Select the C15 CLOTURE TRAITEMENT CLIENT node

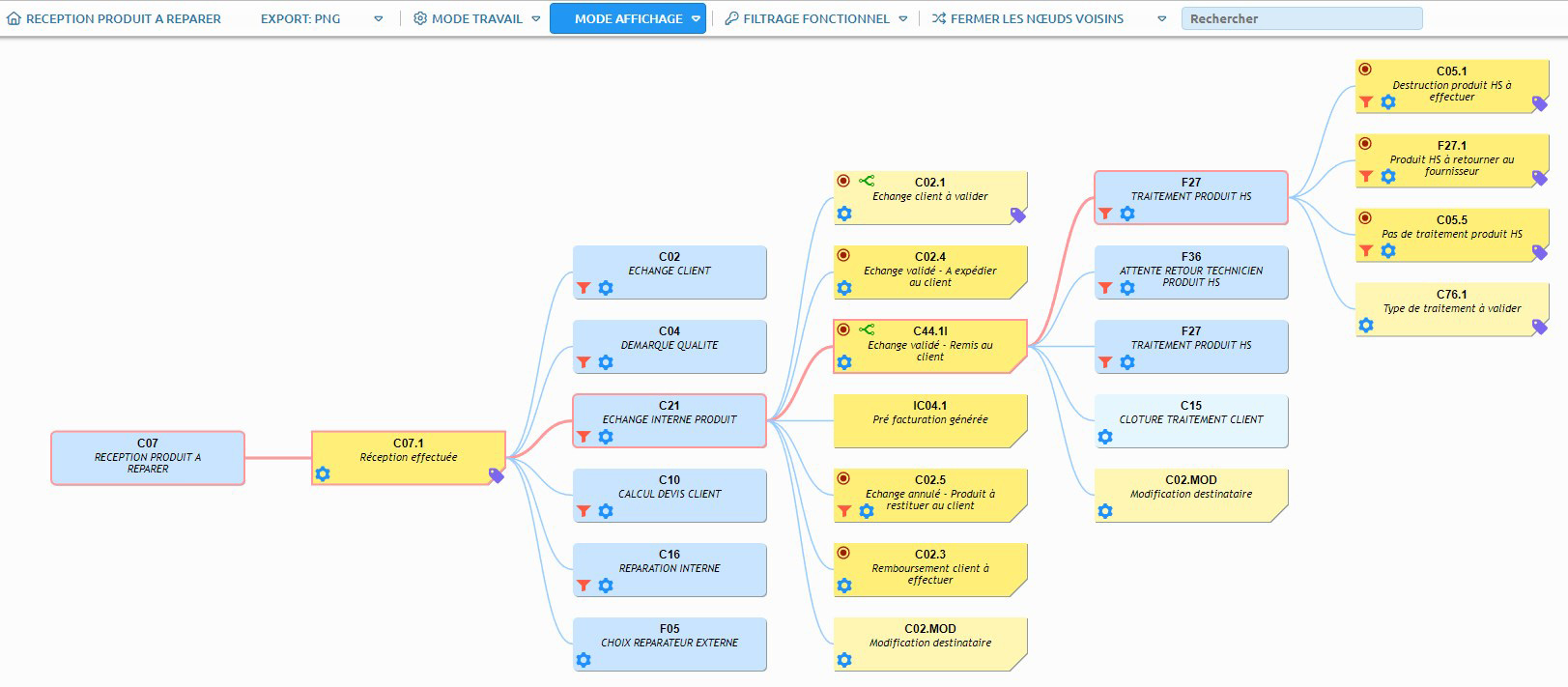1191,421
